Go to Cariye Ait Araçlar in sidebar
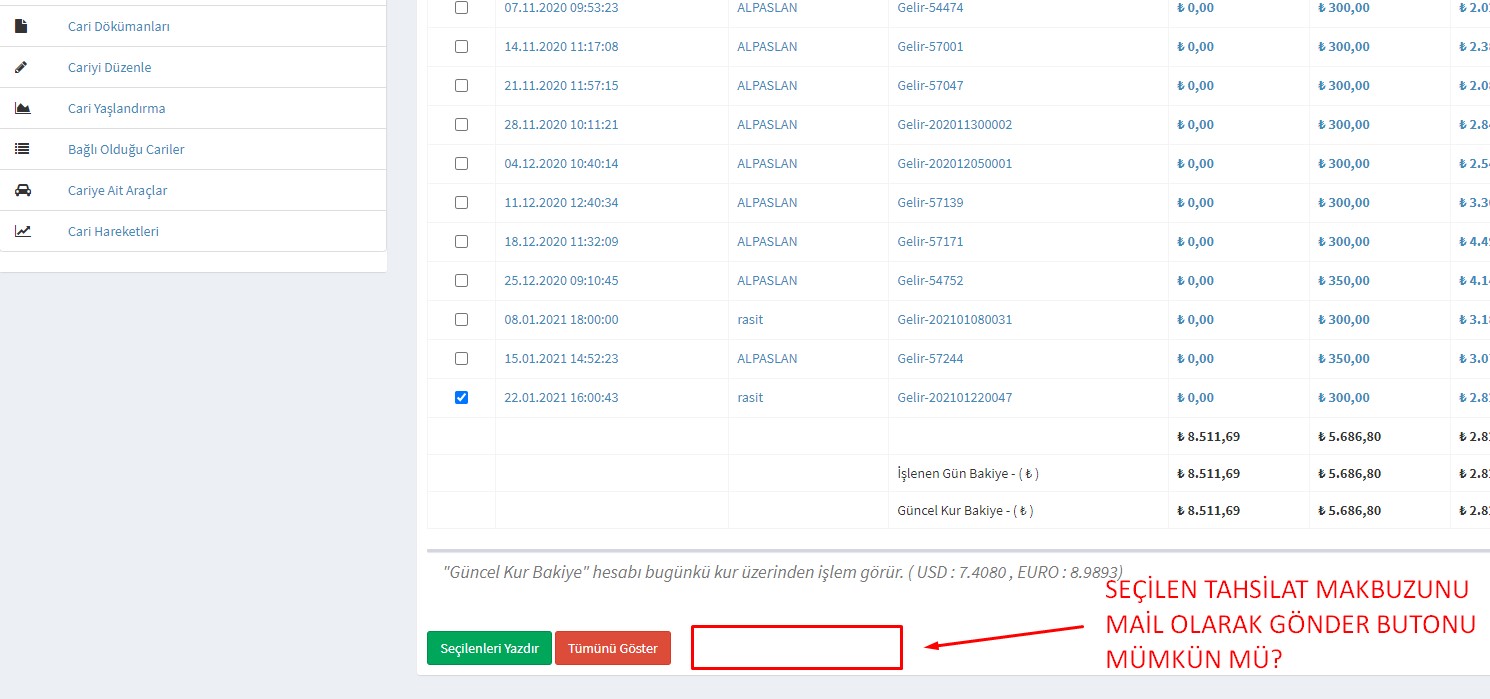 click(x=117, y=190)
